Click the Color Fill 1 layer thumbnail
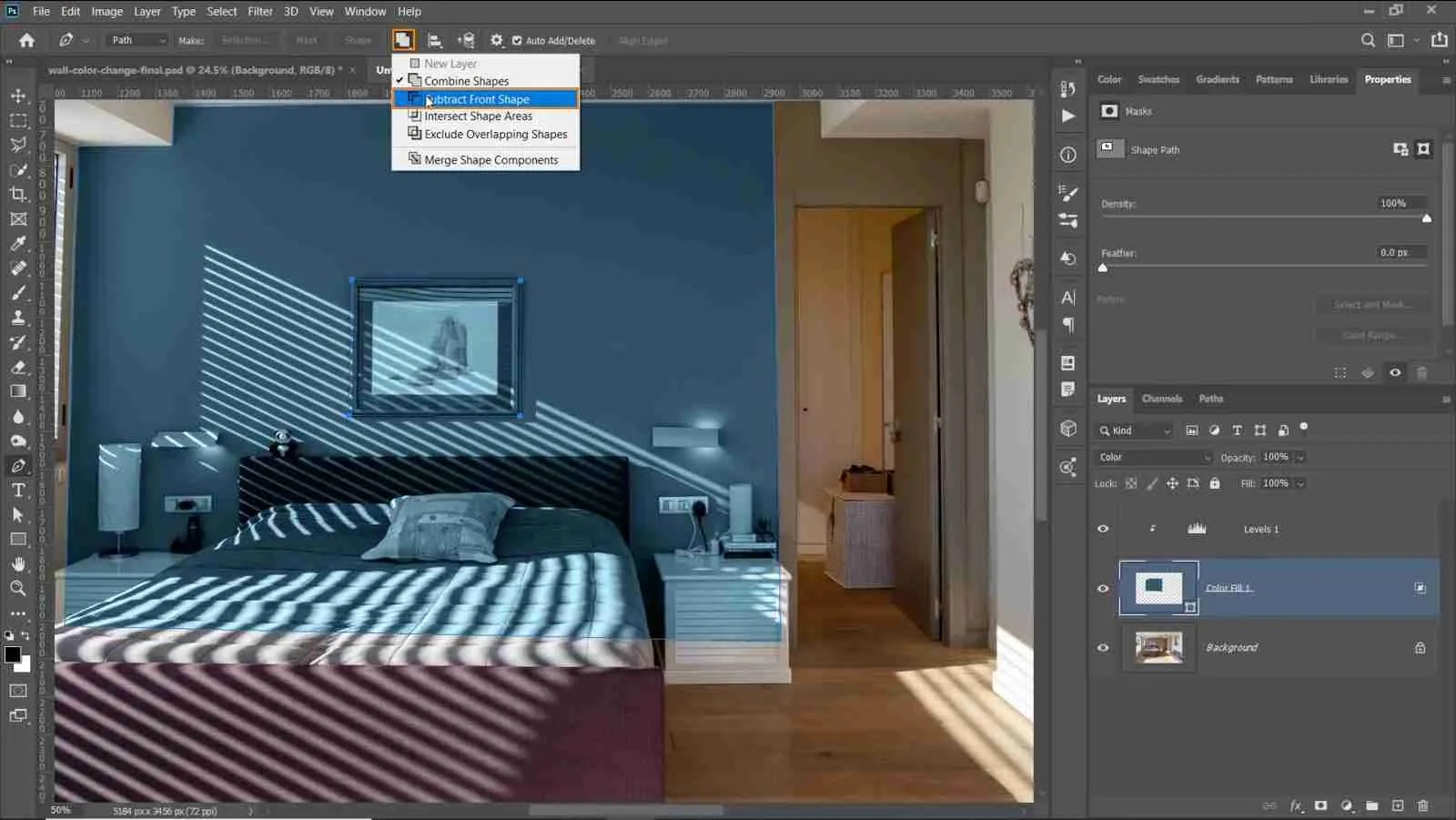The image size is (1456, 820). click(1158, 588)
